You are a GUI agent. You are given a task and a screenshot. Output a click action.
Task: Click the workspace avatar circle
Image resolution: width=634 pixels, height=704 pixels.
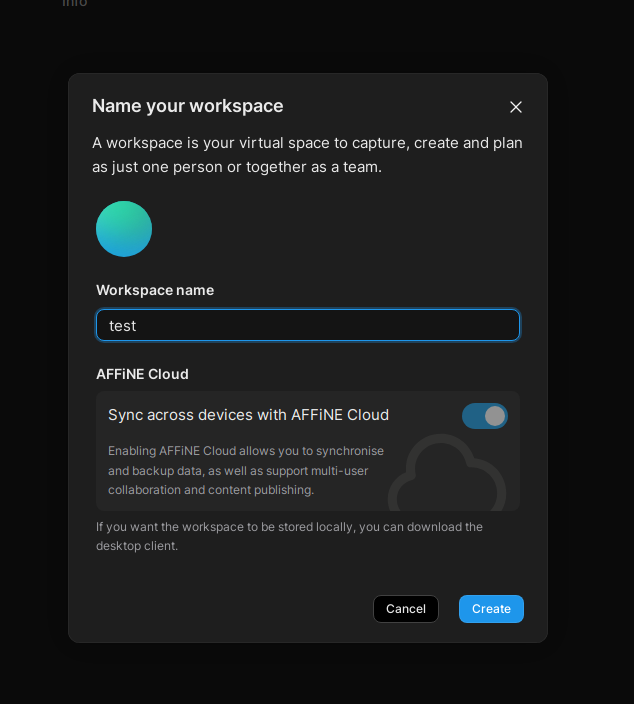tap(124, 229)
